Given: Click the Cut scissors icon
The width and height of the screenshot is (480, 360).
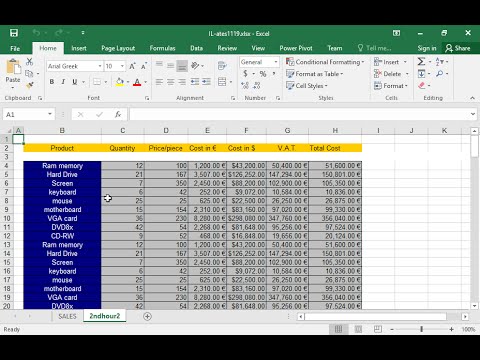Looking at the screenshot, I should click(x=29, y=62).
